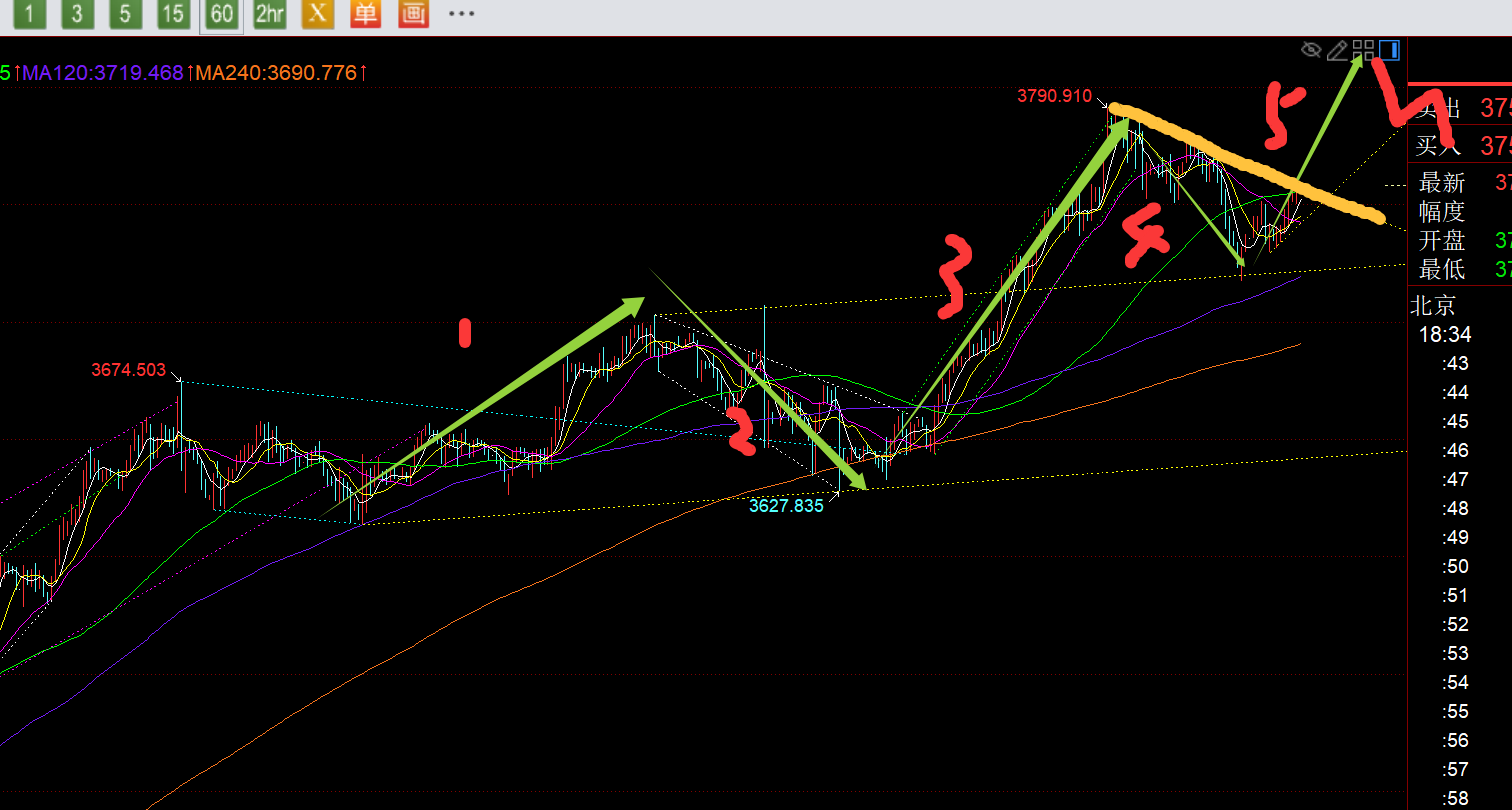Click the MA240 indicator label

click(277, 73)
